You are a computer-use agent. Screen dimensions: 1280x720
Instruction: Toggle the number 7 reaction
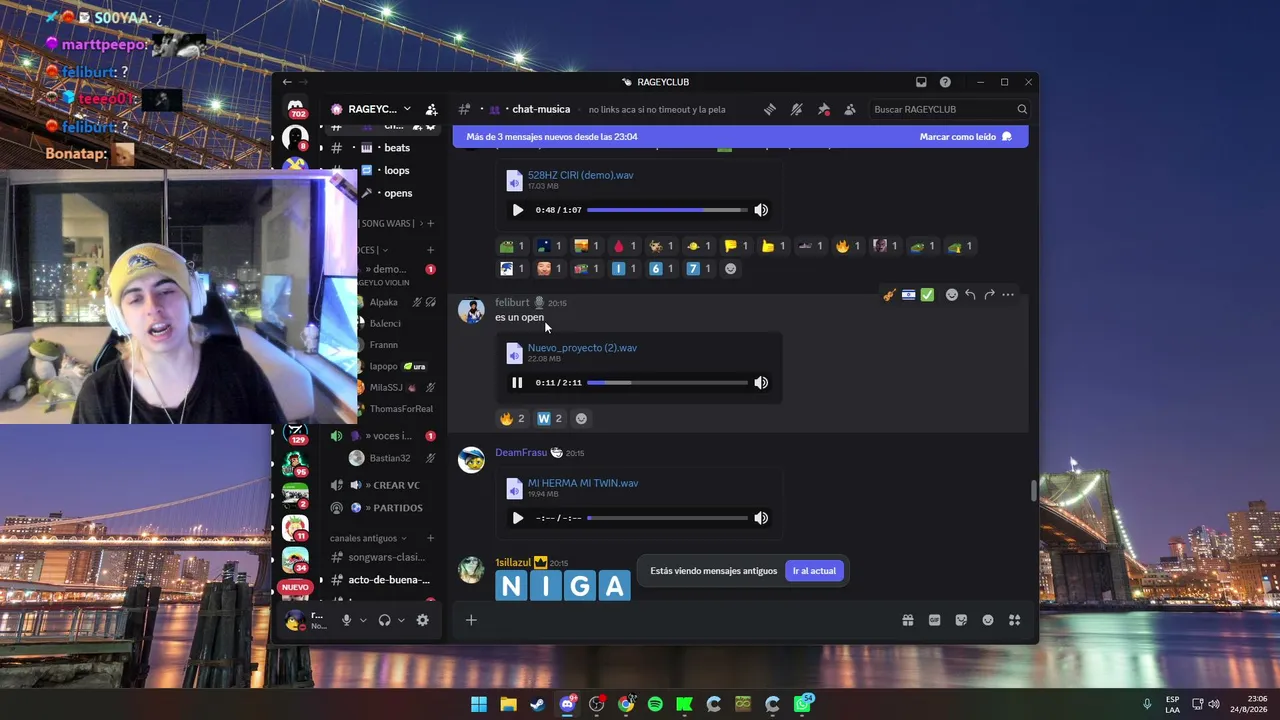point(699,268)
